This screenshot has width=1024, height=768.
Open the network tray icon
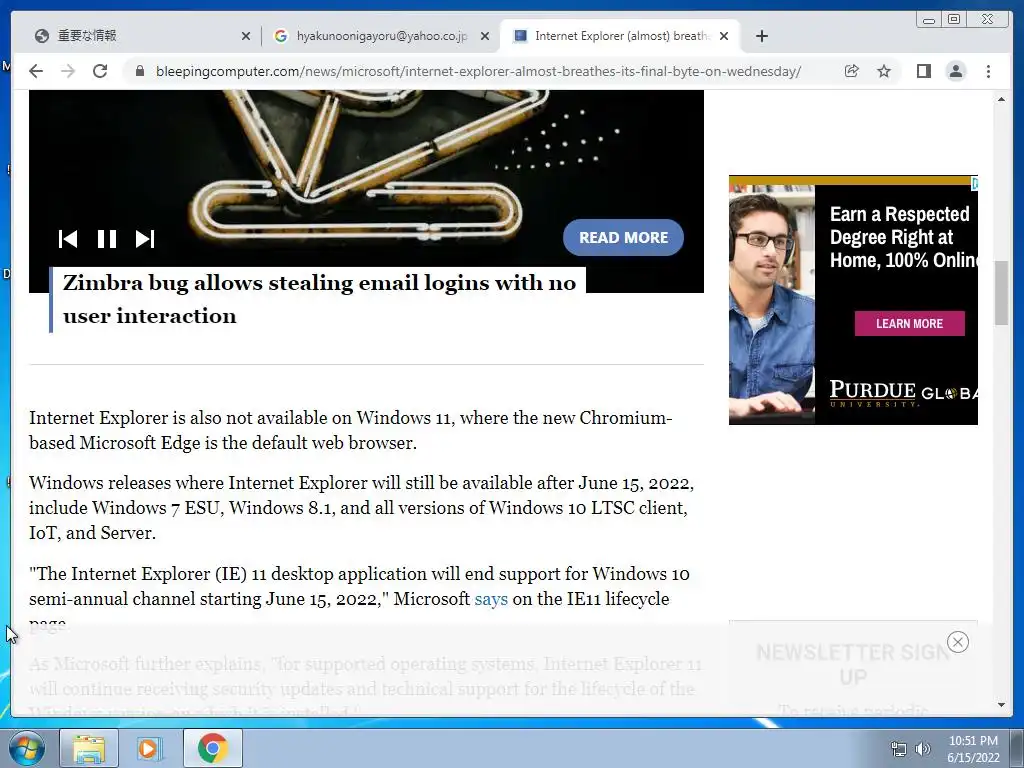click(x=899, y=749)
